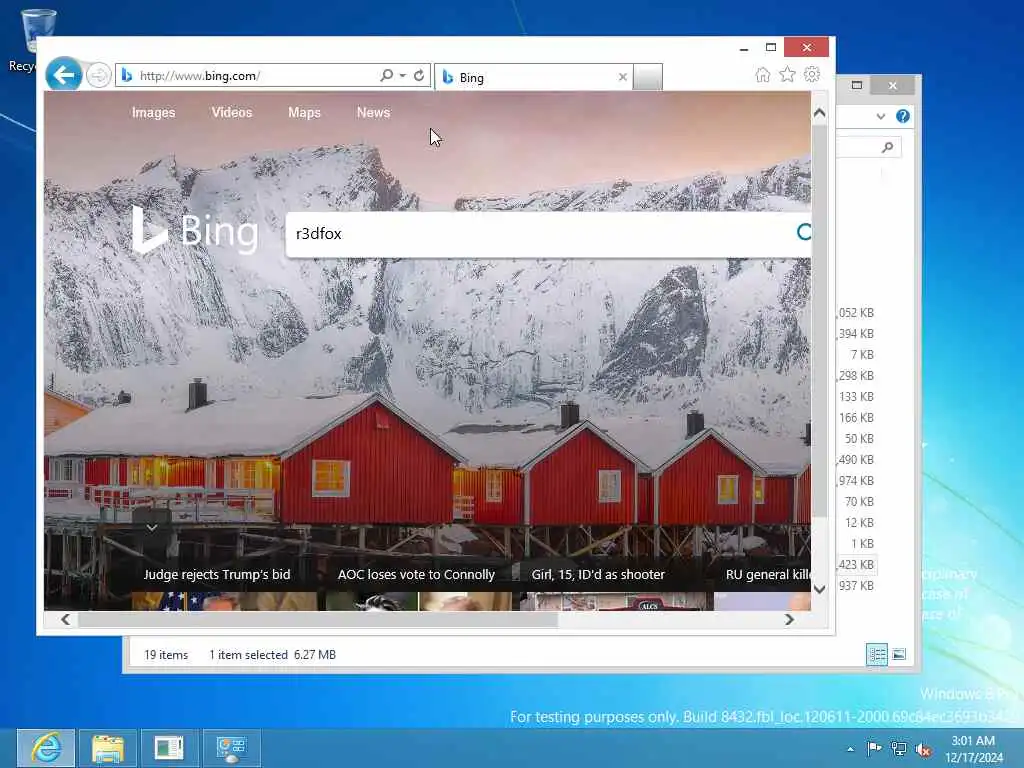
Task: Switch Explorer to details view icon
Action: 876,654
